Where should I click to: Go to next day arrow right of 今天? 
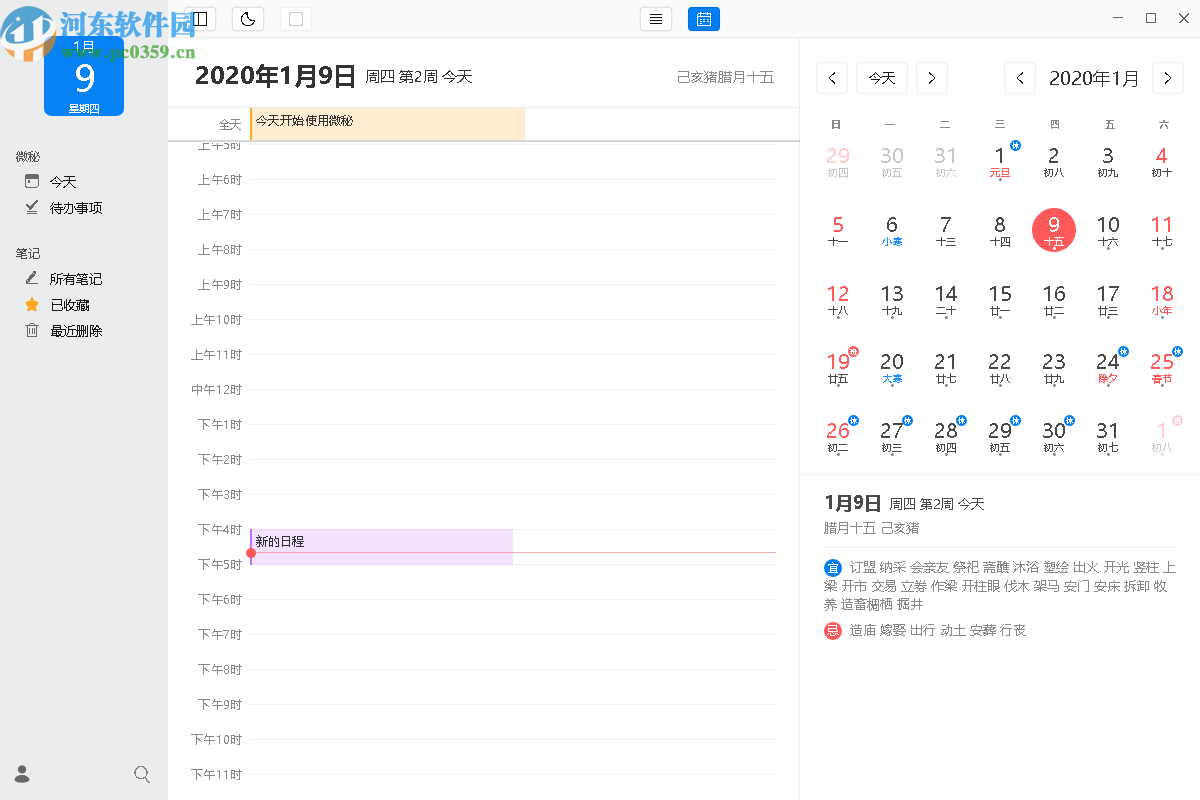tap(932, 78)
